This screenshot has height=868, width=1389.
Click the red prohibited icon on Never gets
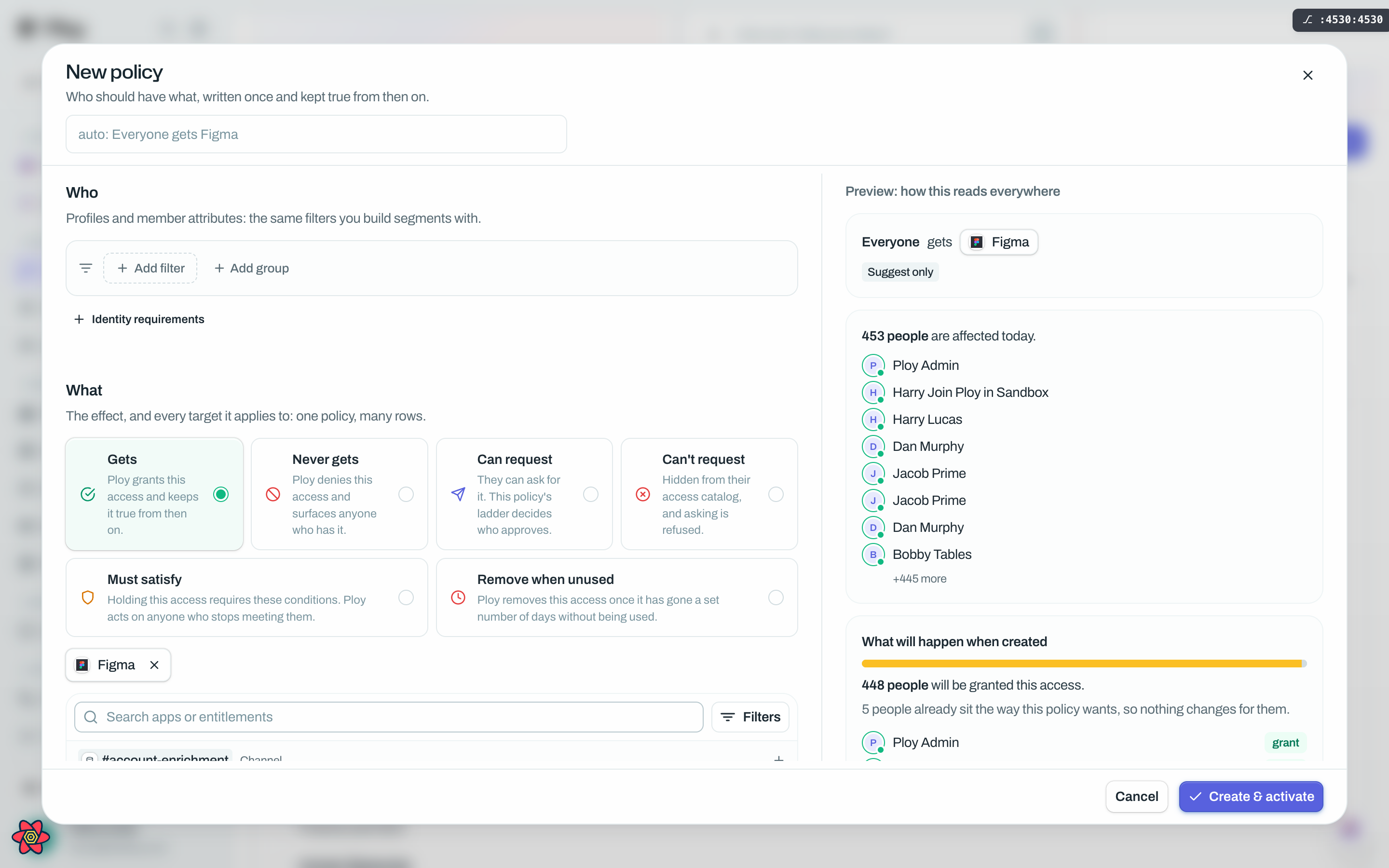[x=273, y=494]
